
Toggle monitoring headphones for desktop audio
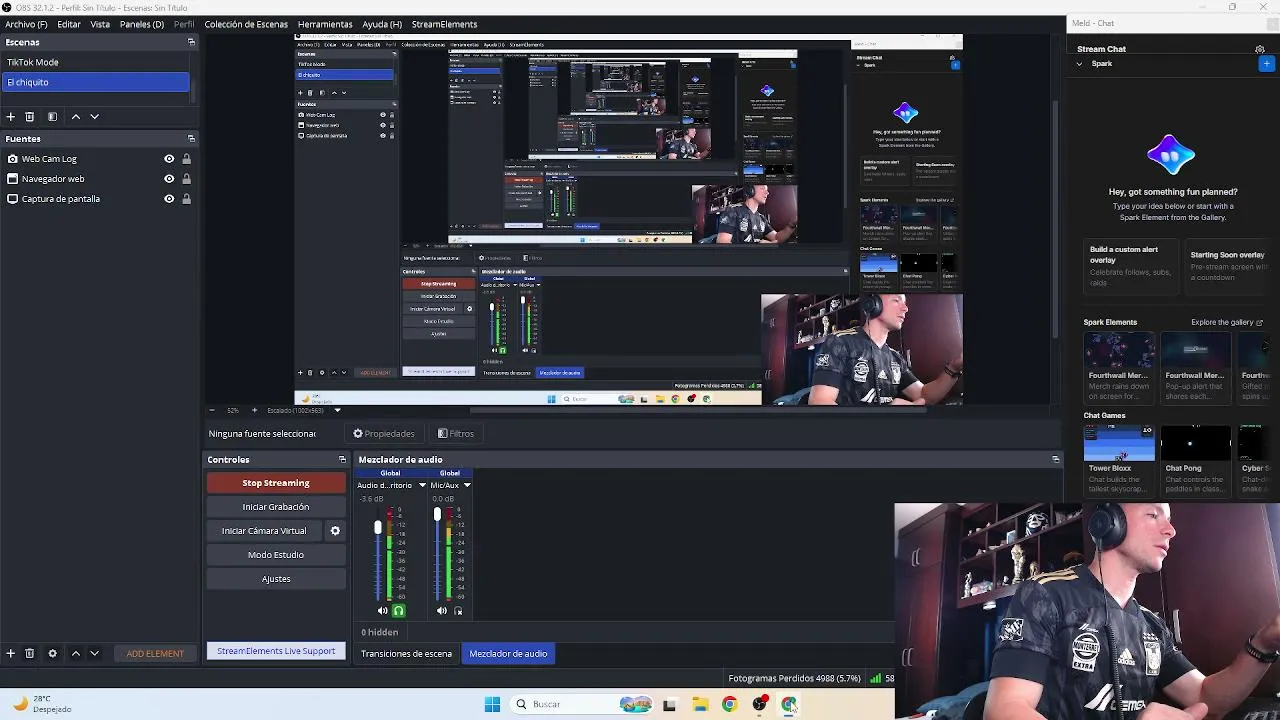[x=398, y=611]
